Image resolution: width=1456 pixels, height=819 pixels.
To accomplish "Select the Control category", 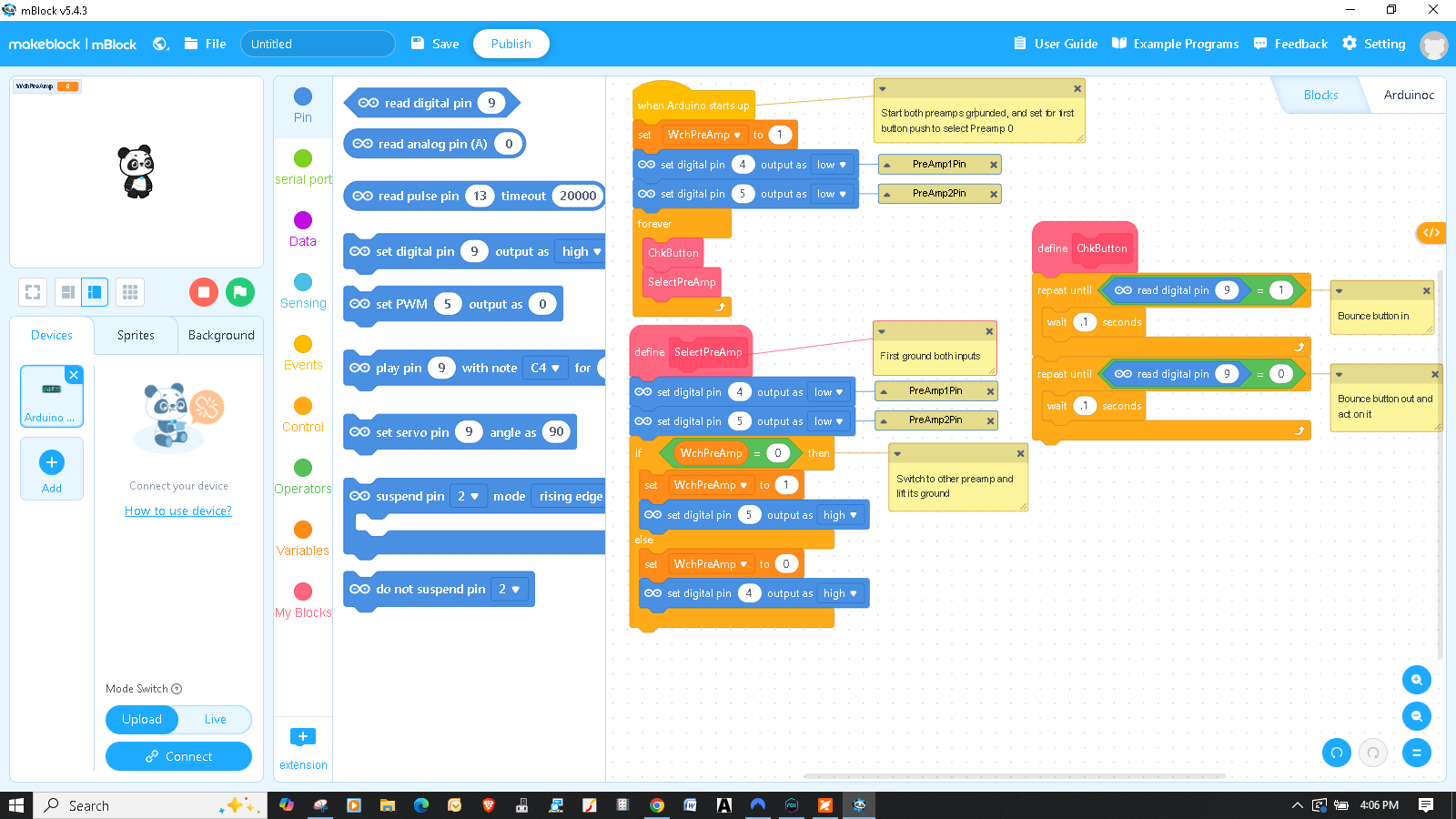I will 303,415.
